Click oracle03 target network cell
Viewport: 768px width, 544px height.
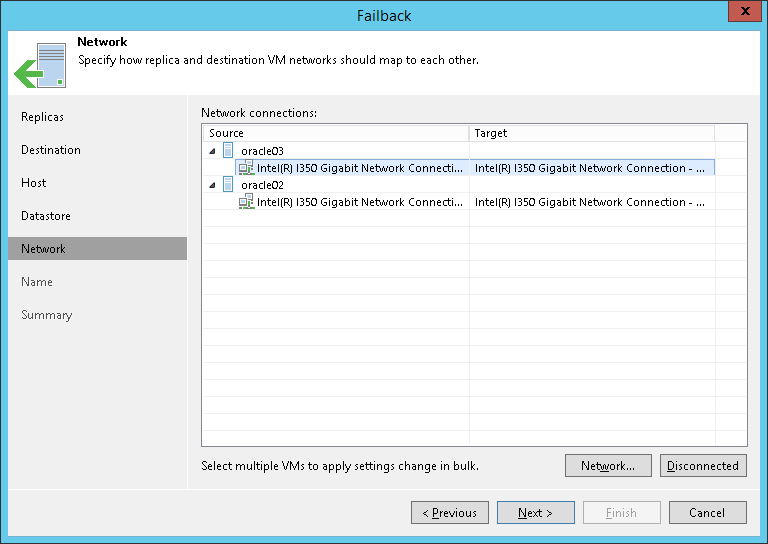tap(592, 168)
